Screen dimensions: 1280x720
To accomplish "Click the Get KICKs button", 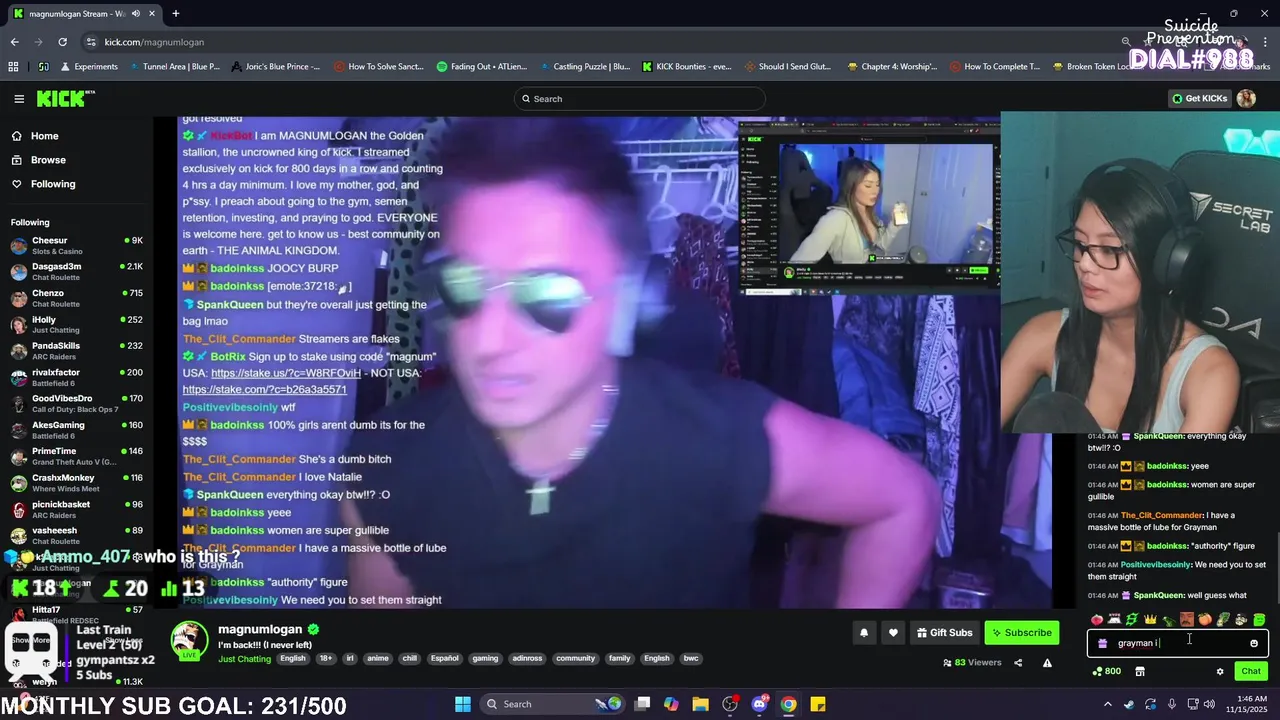I will click(x=1199, y=99).
